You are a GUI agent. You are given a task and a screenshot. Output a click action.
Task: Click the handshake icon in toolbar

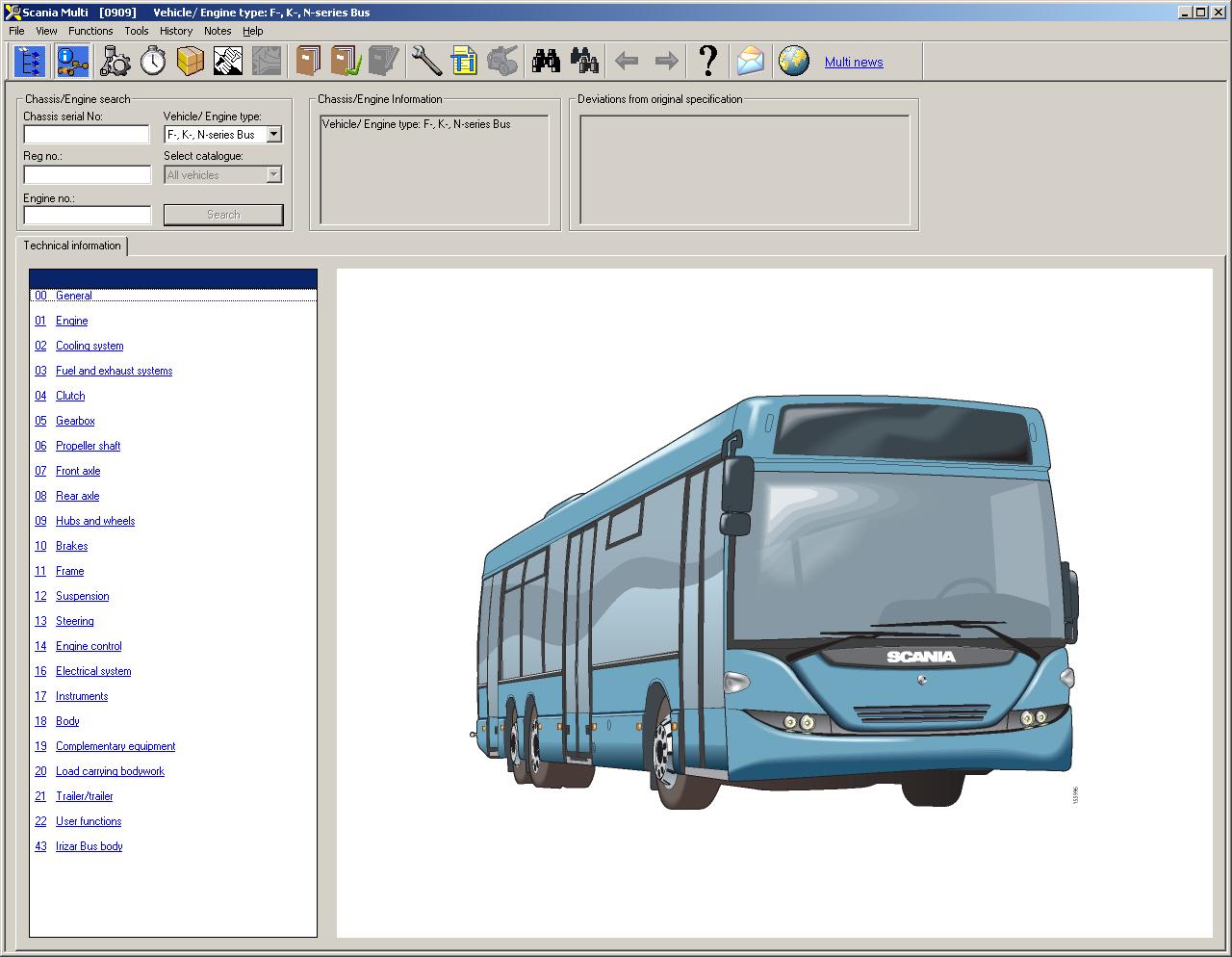pos(228,62)
